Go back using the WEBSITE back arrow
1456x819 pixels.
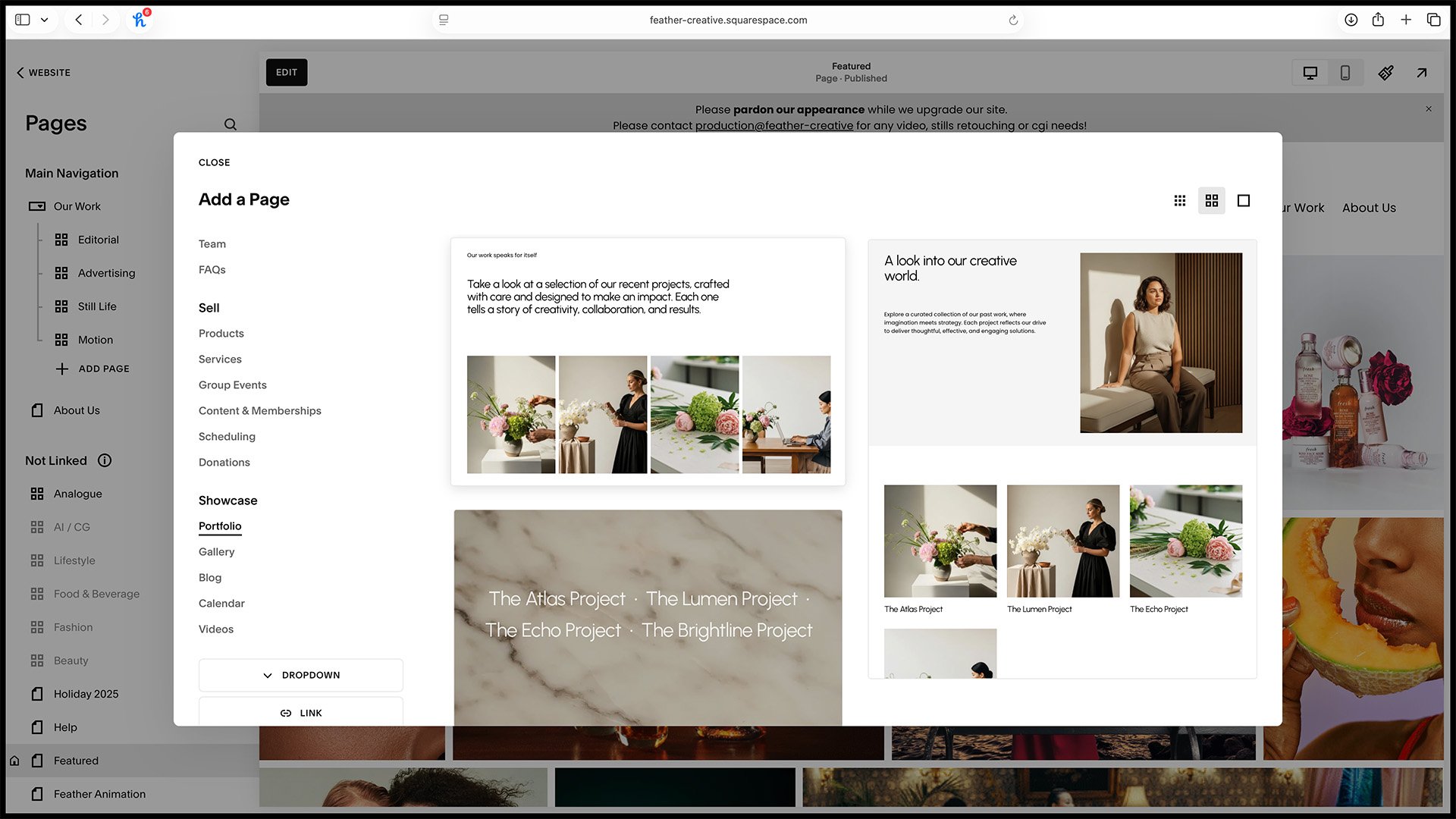click(x=20, y=72)
